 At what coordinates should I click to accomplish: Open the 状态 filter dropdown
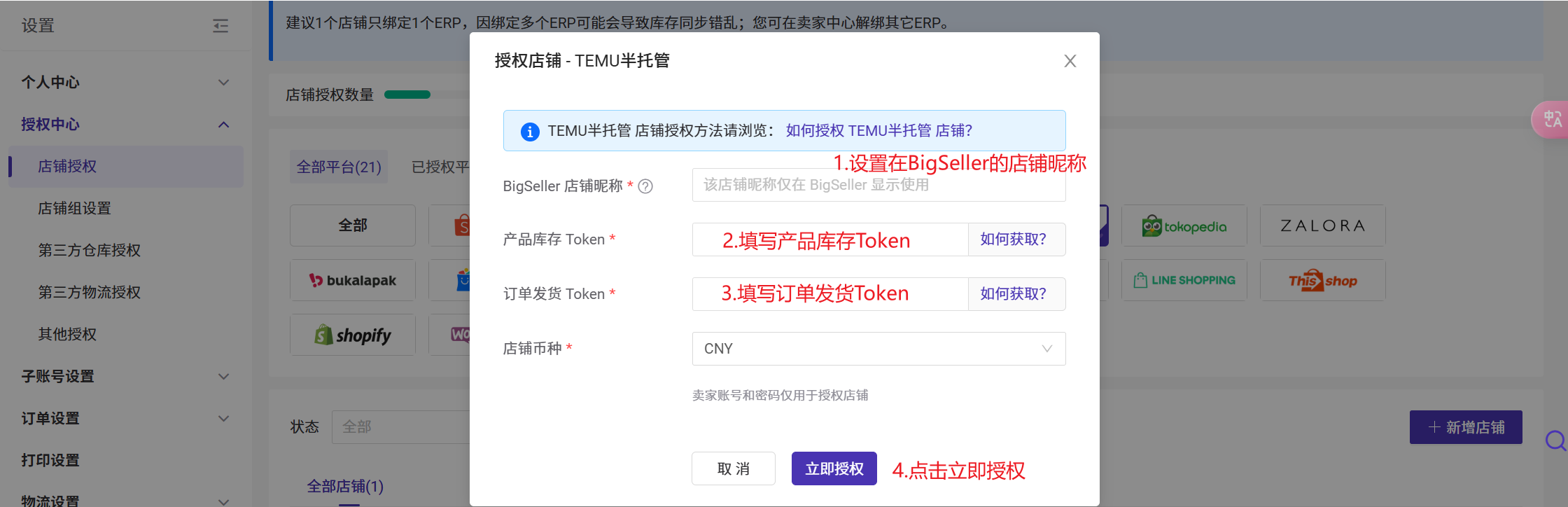(401, 426)
